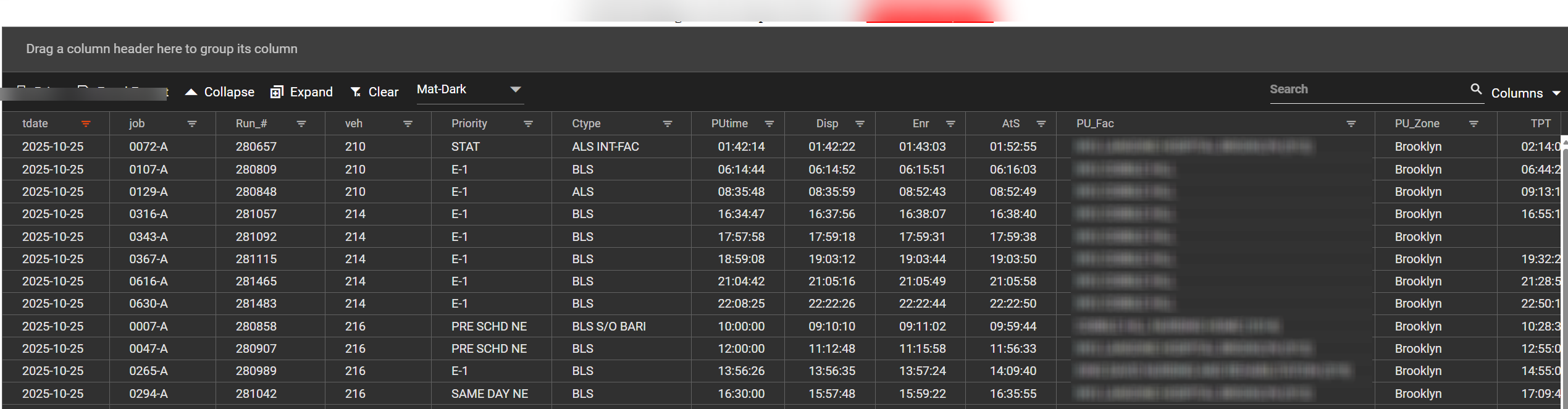
Task: Sort by Enr column header
Action: tap(921, 124)
